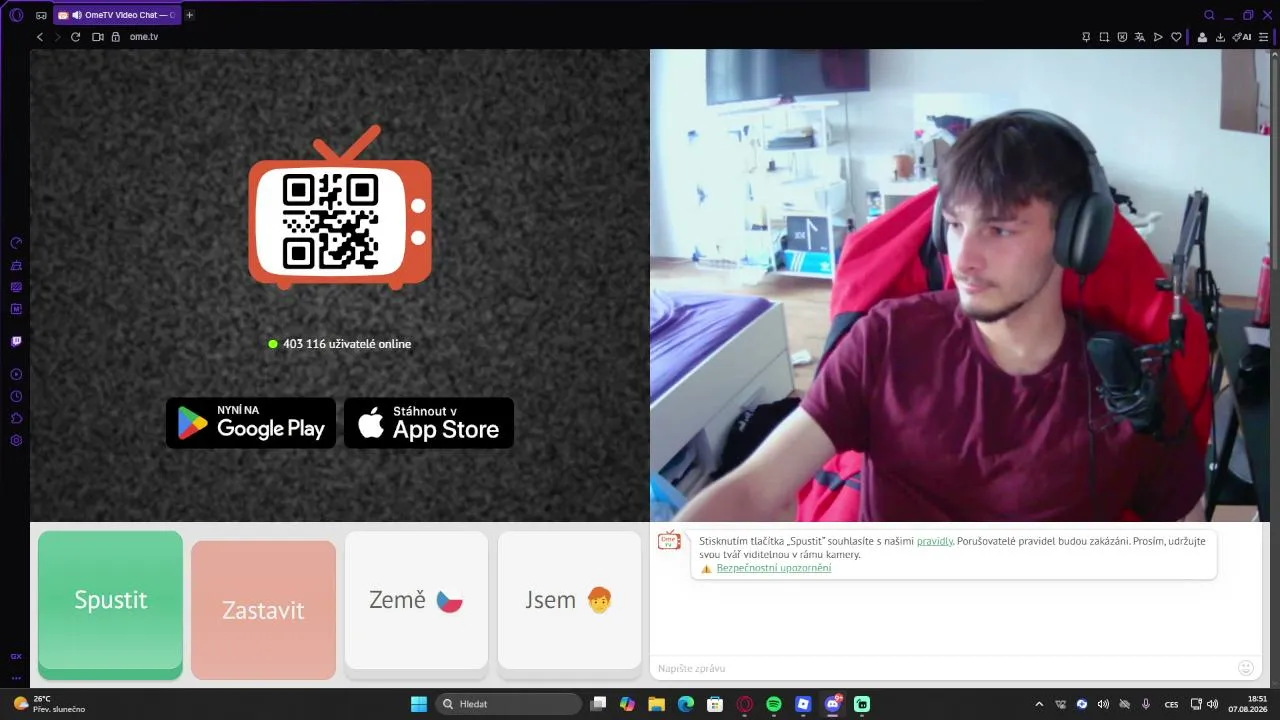Open the Opera GX main menu

[16, 15]
